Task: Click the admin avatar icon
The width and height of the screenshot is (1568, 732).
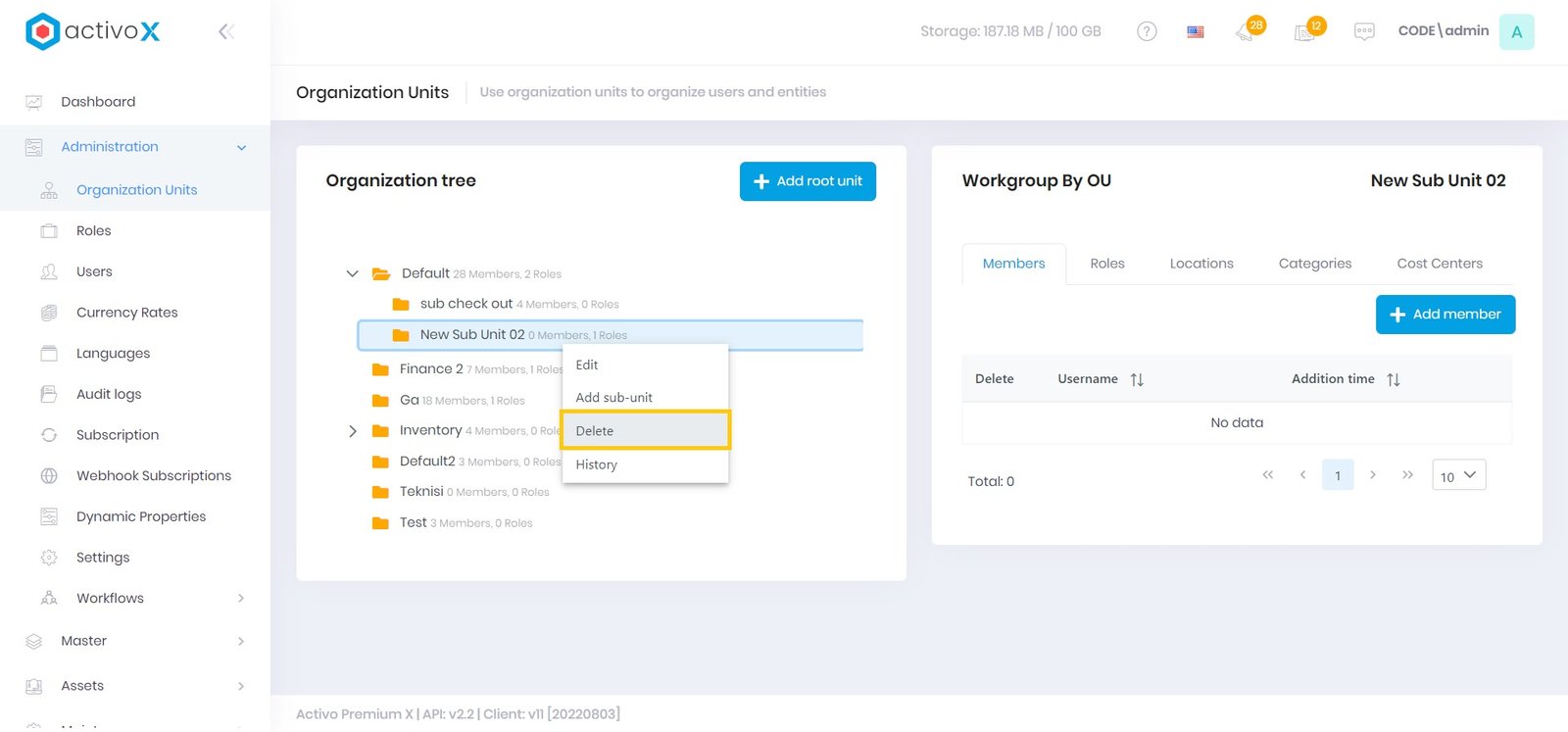Action: click(x=1516, y=31)
